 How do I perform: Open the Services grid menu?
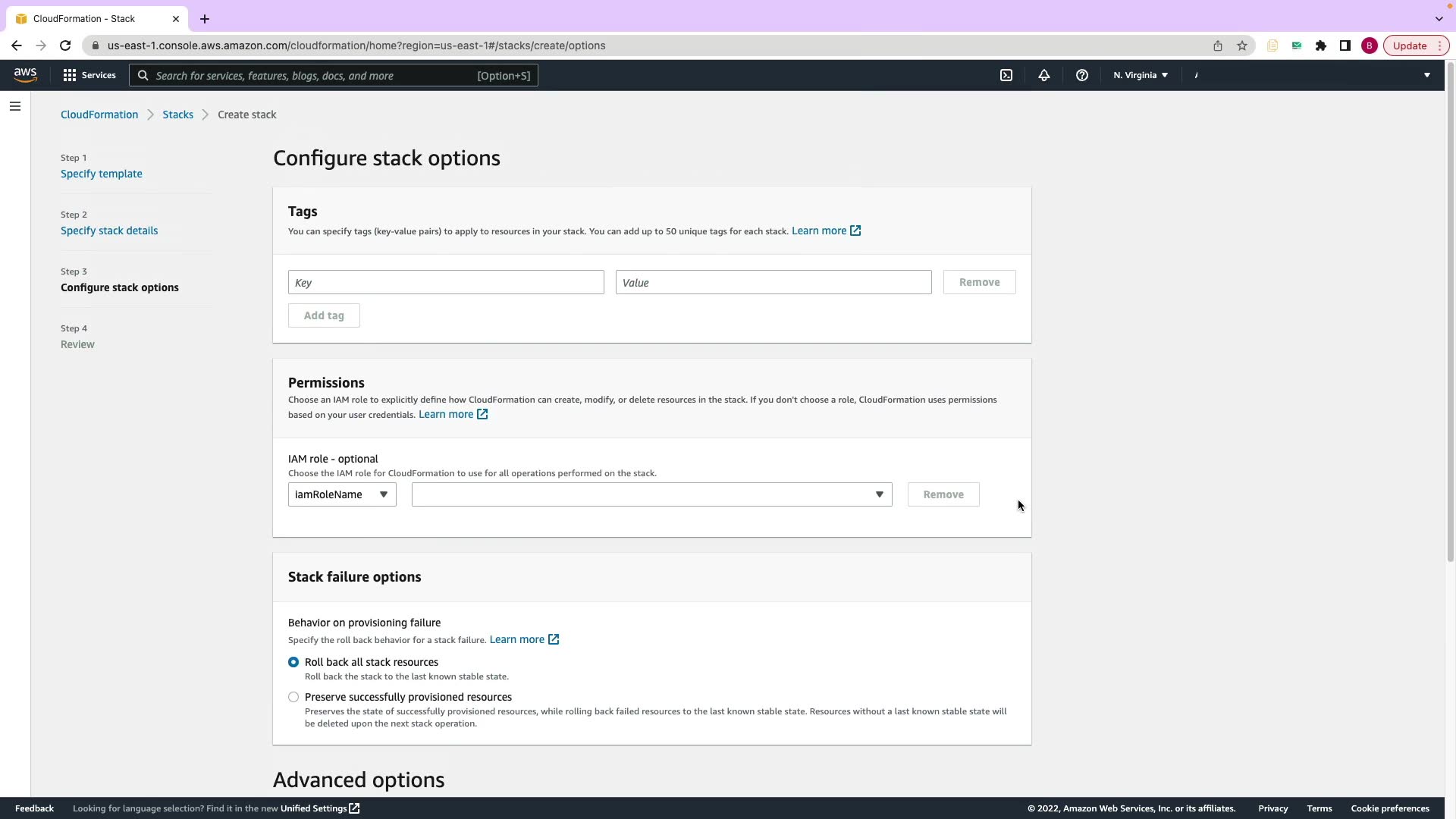coord(89,75)
